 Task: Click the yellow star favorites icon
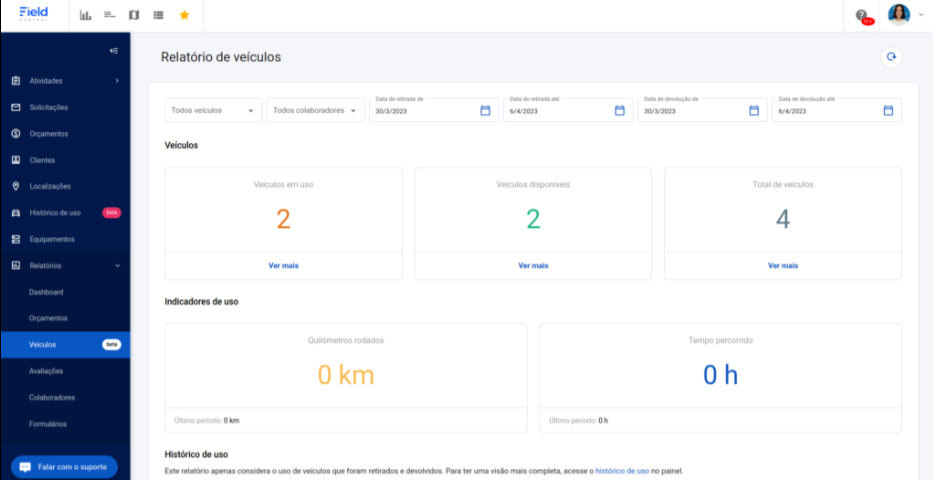[184, 15]
